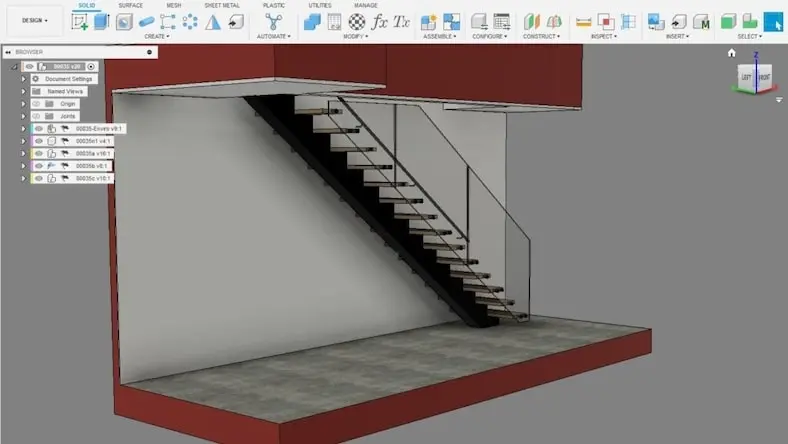Click the Create Sketch tool icon
Viewport: 788px width, 444px height.
pos(79,22)
